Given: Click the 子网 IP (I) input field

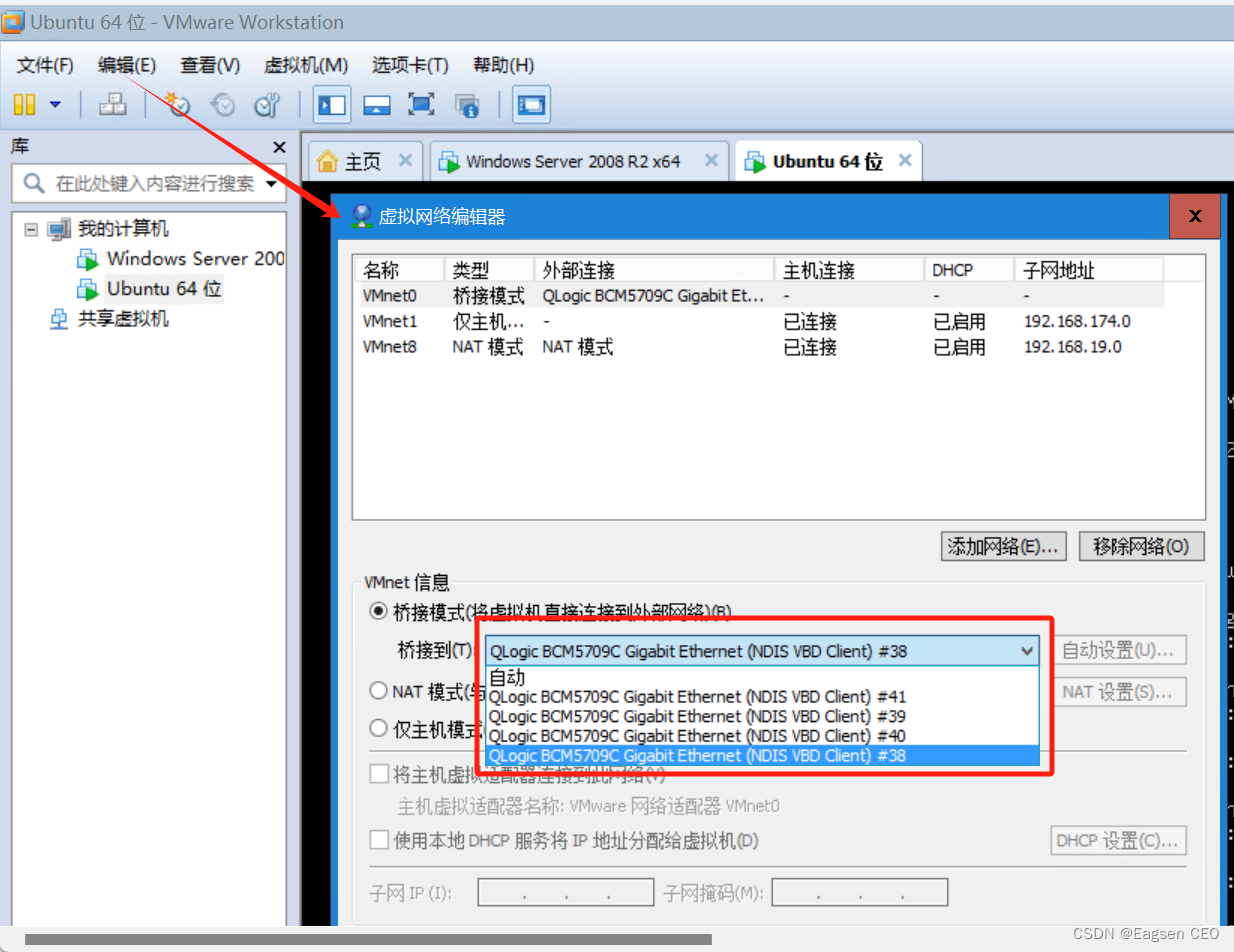Looking at the screenshot, I should coord(565,892).
